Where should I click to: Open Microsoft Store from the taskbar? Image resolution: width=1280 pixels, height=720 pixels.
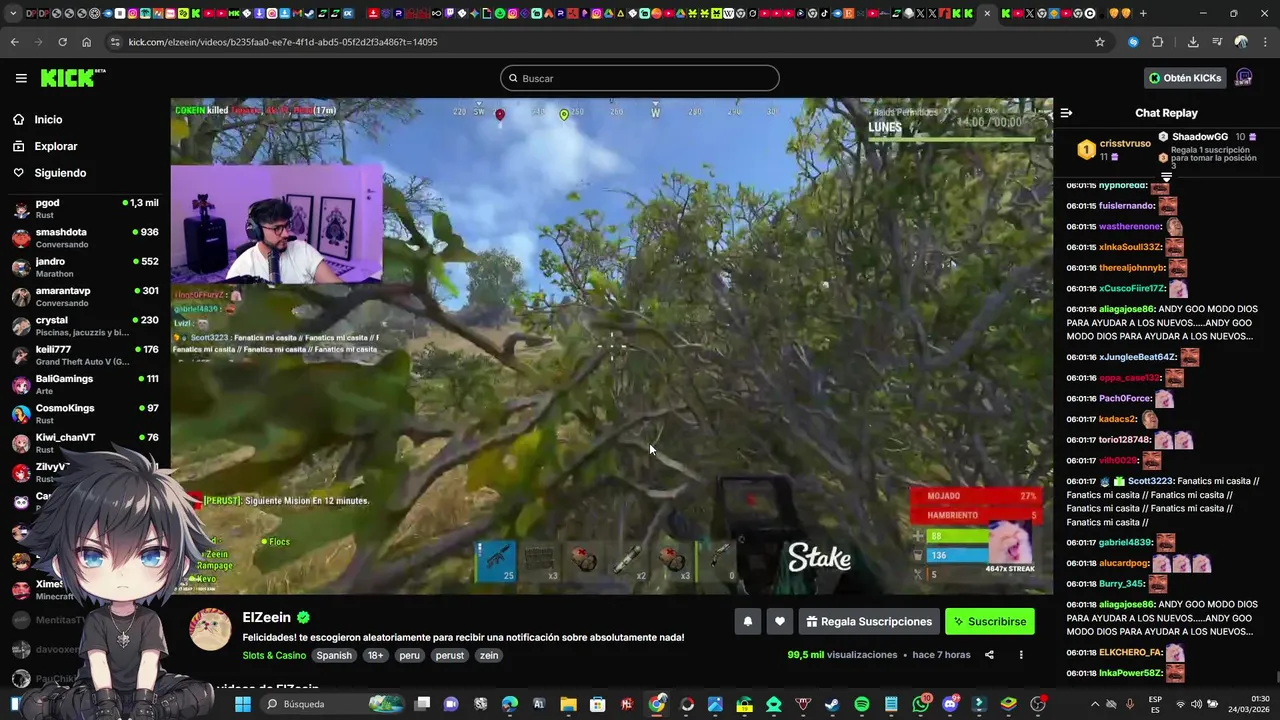[598, 704]
